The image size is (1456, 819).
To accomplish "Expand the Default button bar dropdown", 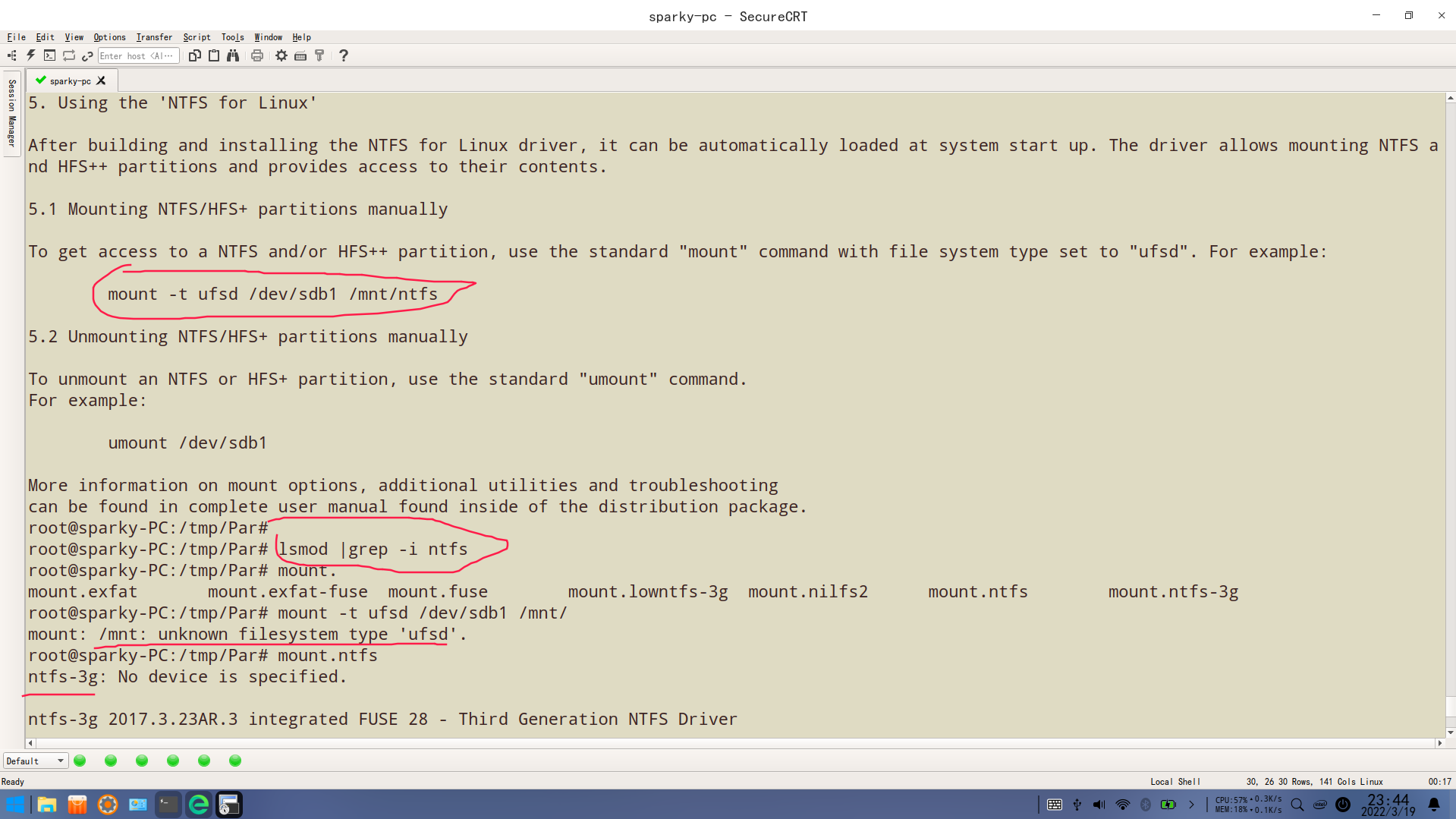I will [36, 761].
